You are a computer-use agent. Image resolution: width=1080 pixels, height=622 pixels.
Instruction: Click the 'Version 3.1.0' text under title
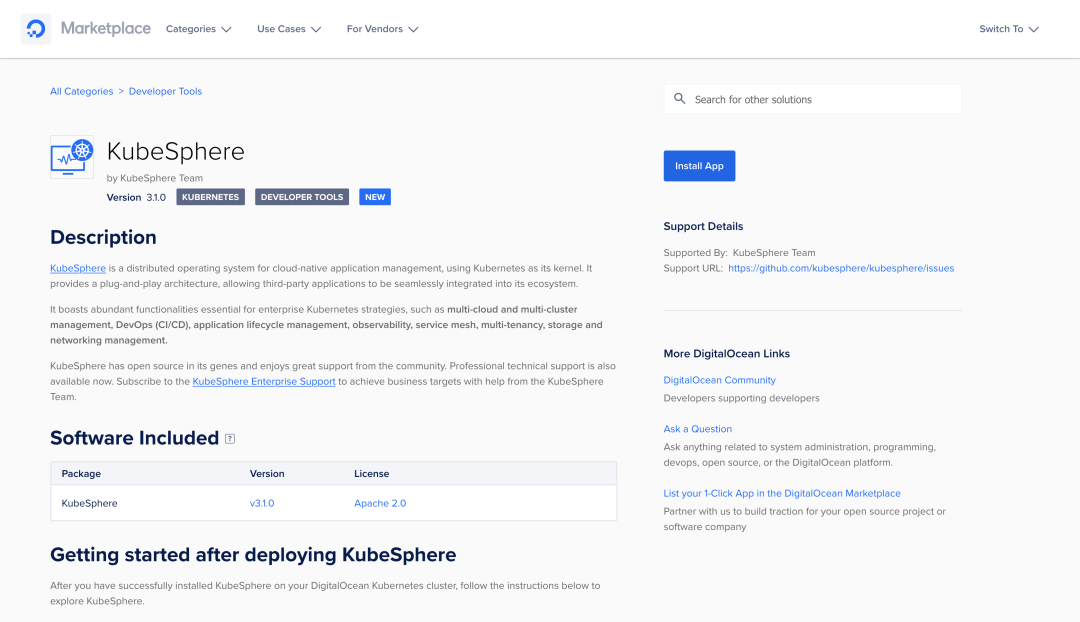pos(136,197)
